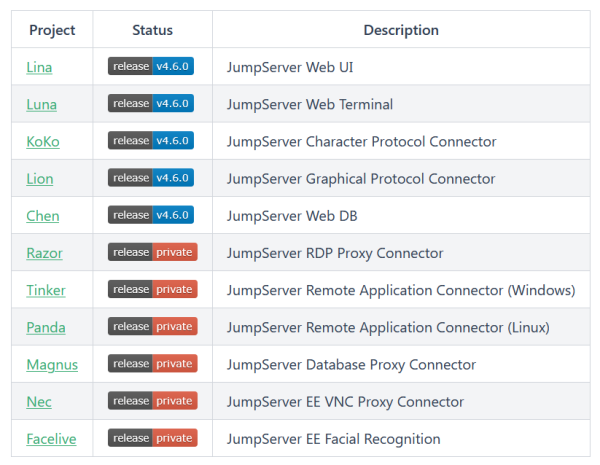Select 'JumpServer Database Proxy Connector' description
Screen dimensions: 600x465
[351, 365]
